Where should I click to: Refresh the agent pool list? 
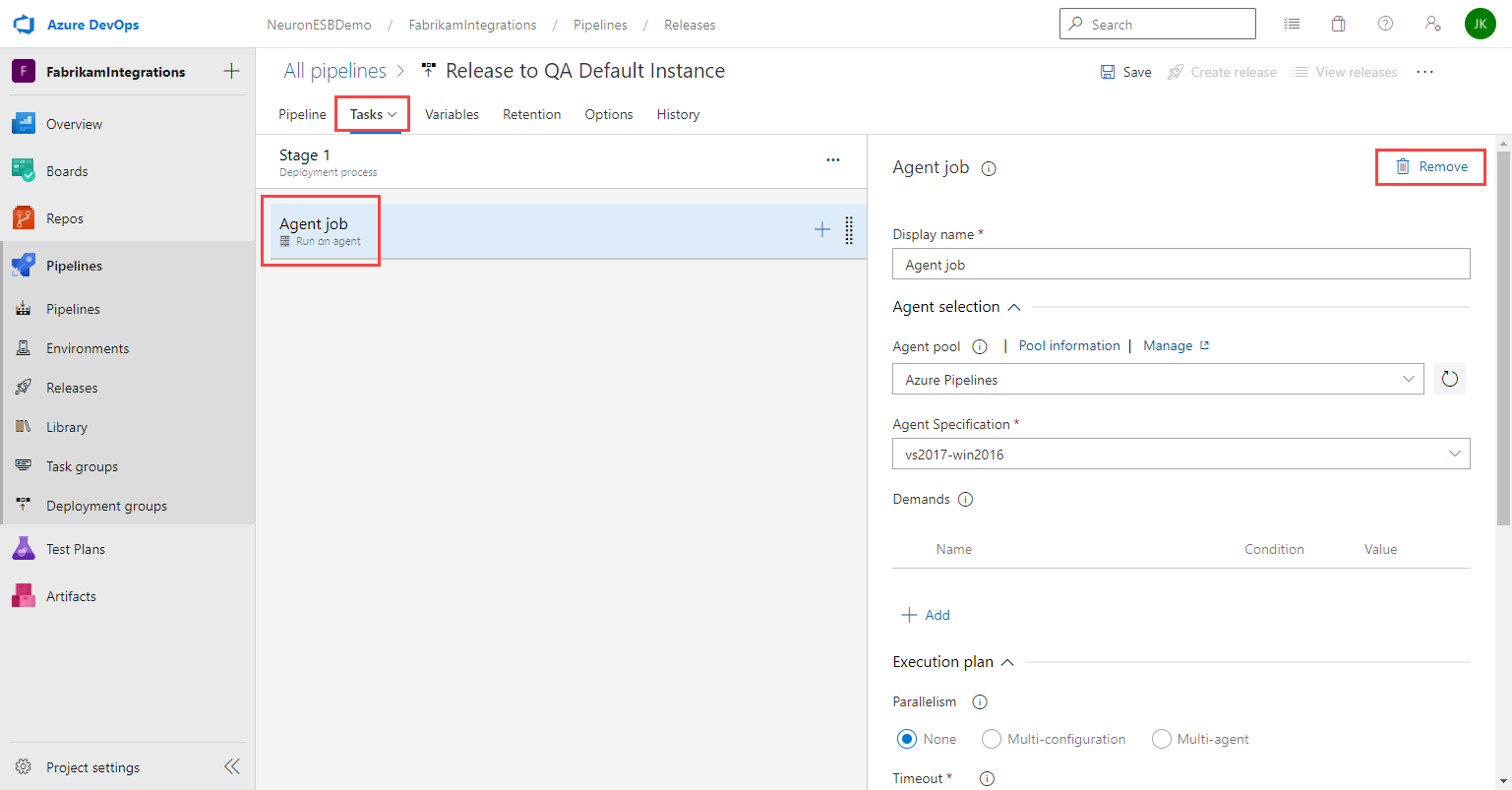tap(1449, 379)
